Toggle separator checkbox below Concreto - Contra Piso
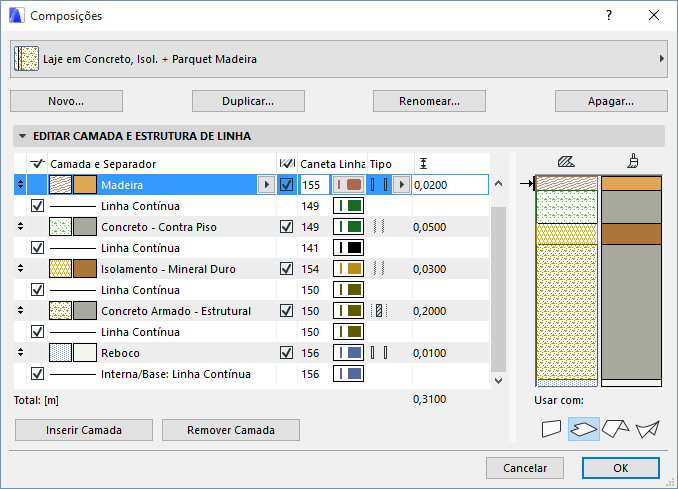 [x=37, y=248]
